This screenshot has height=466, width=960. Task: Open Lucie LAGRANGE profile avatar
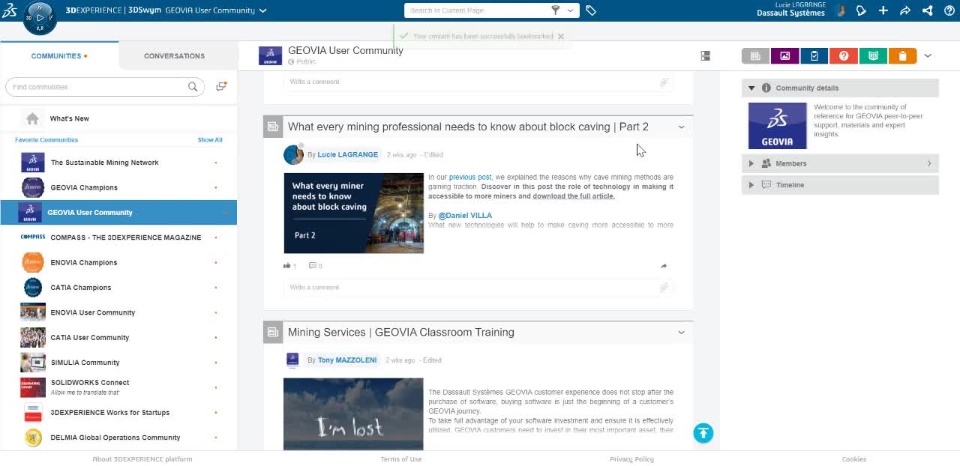point(841,10)
